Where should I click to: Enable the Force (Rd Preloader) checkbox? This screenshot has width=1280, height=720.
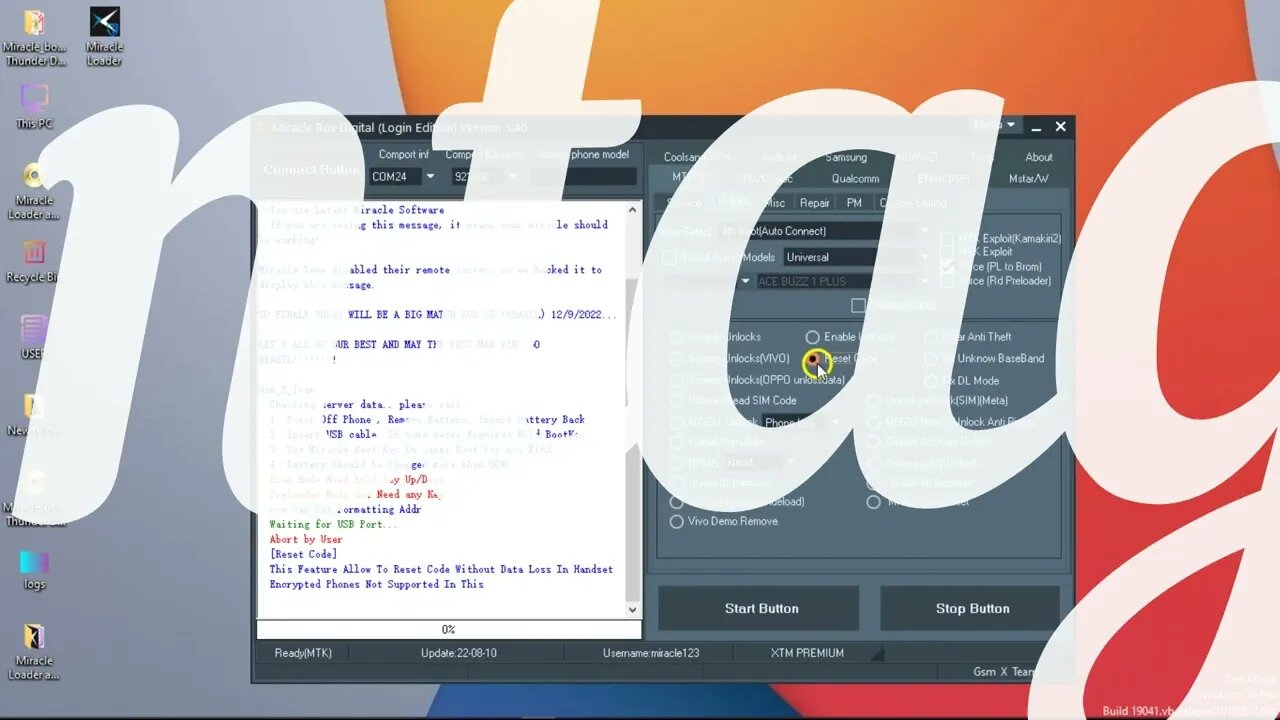click(x=947, y=281)
